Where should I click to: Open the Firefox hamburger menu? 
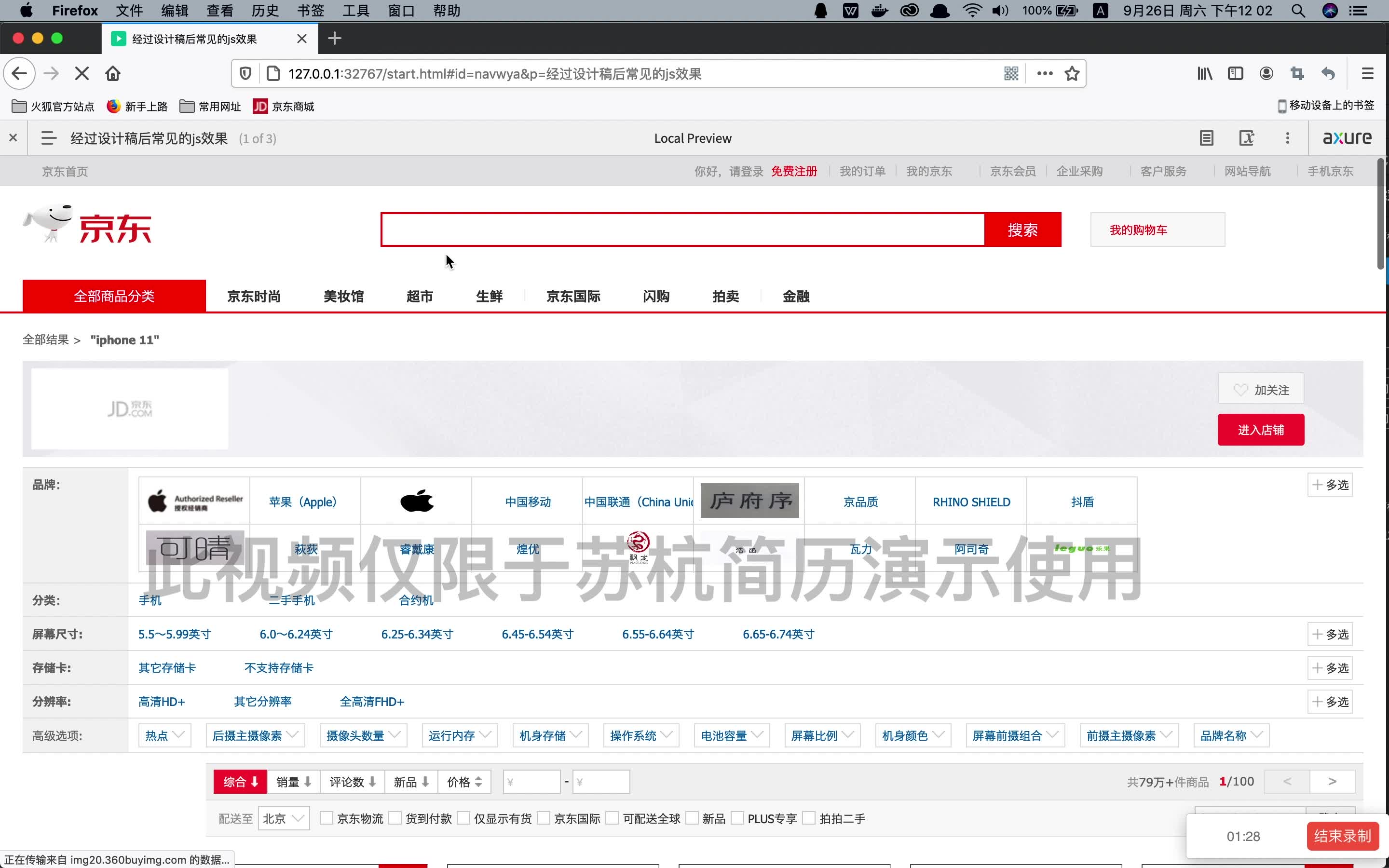[x=1368, y=73]
